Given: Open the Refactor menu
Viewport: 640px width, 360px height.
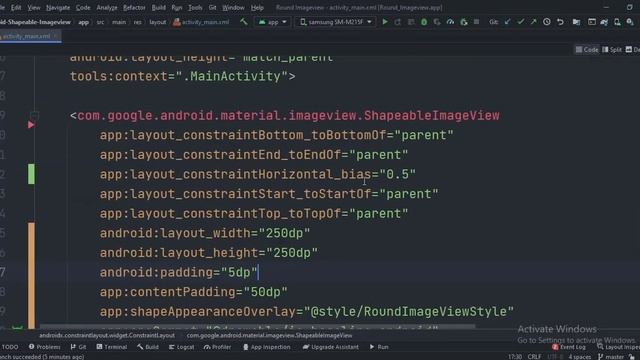Looking at the screenshot, I should click(x=134, y=7).
